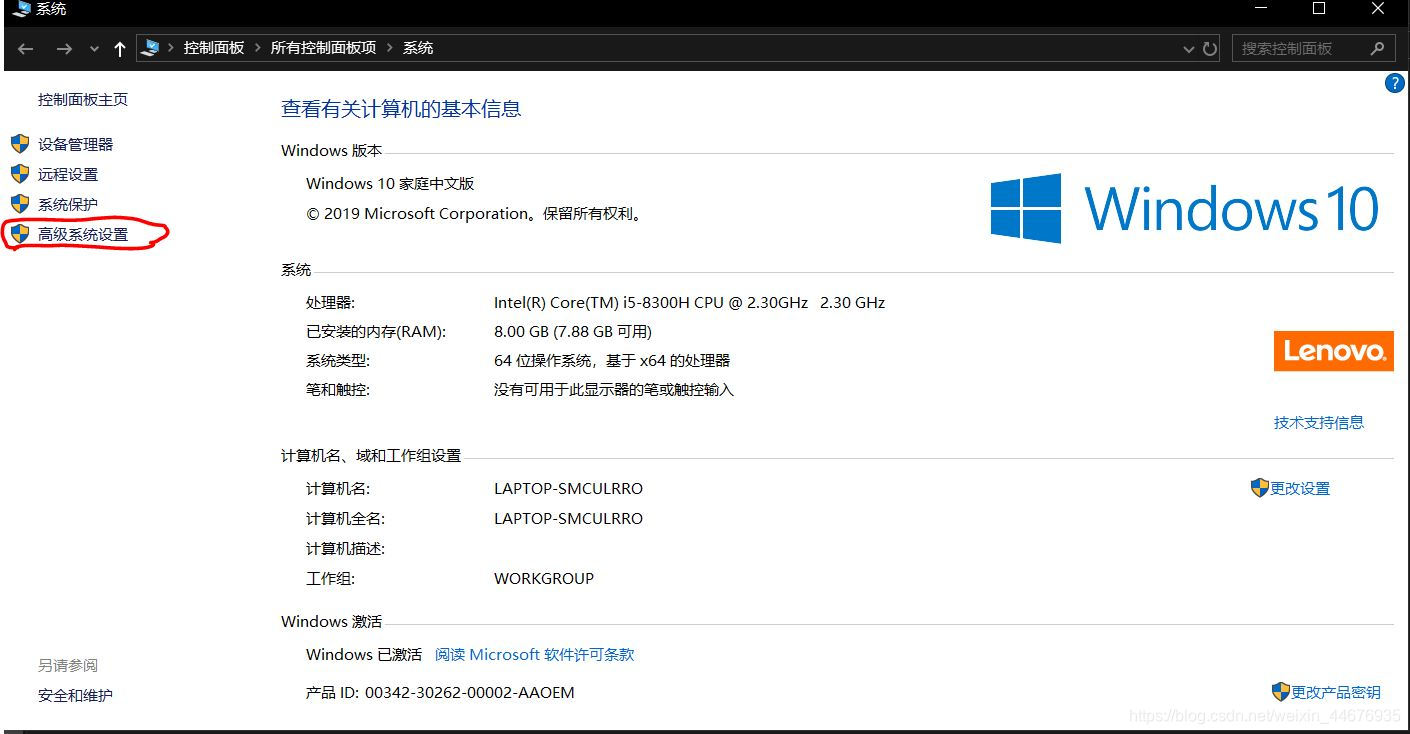Open 高级系统设置 from the sidebar
Screen dimensions: 1410x734
pyautogui.click(x=83, y=234)
